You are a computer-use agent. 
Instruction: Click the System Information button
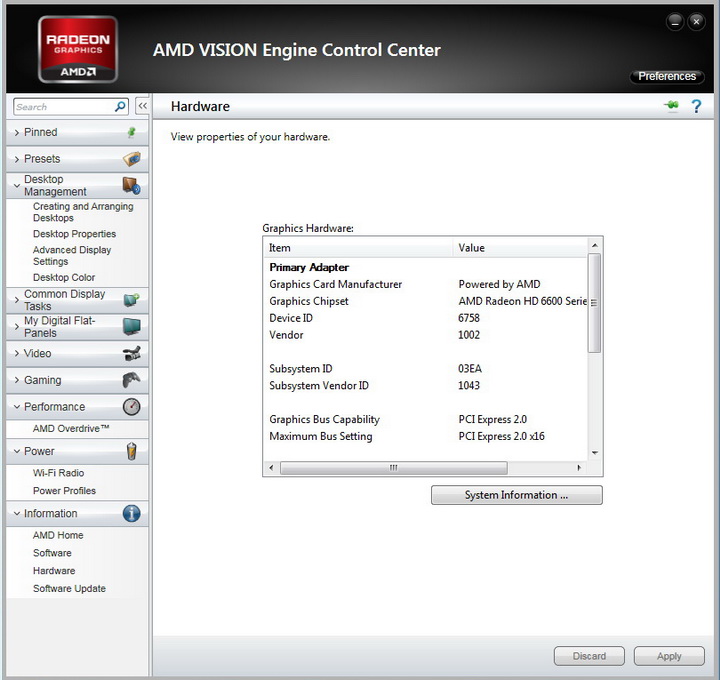pos(517,495)
